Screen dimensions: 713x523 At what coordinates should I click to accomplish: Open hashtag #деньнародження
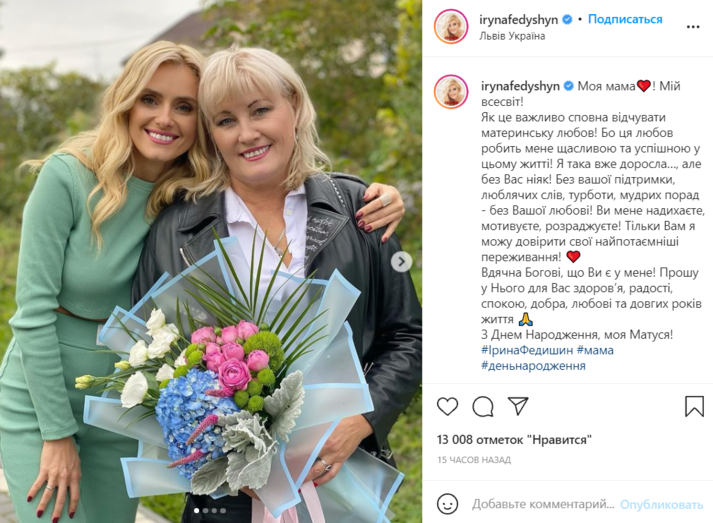click(533, 366)
